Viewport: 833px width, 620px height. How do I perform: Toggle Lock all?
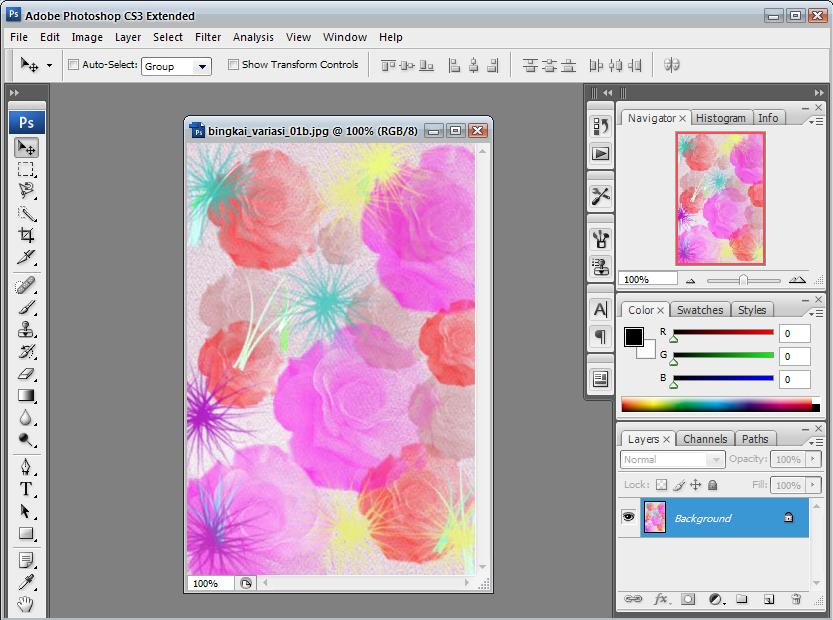coord(713,485)
